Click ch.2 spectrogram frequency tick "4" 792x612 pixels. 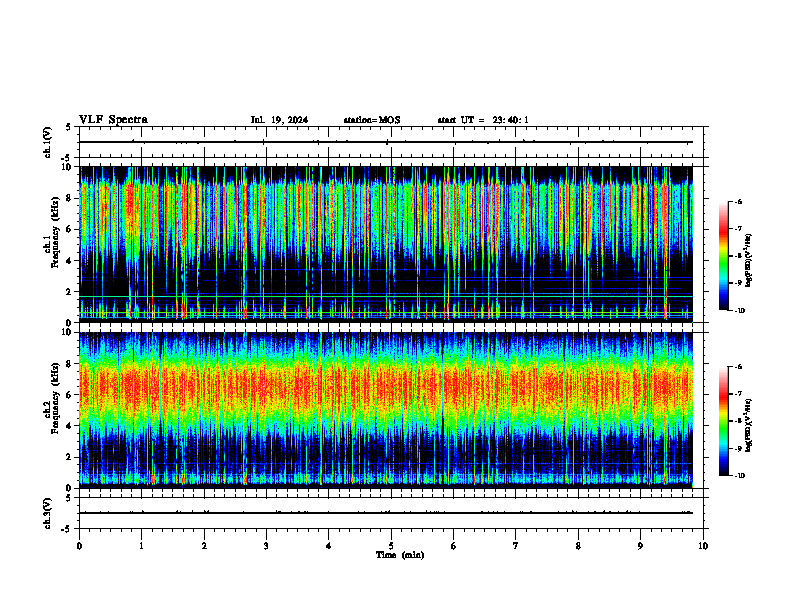coord(69,426)
